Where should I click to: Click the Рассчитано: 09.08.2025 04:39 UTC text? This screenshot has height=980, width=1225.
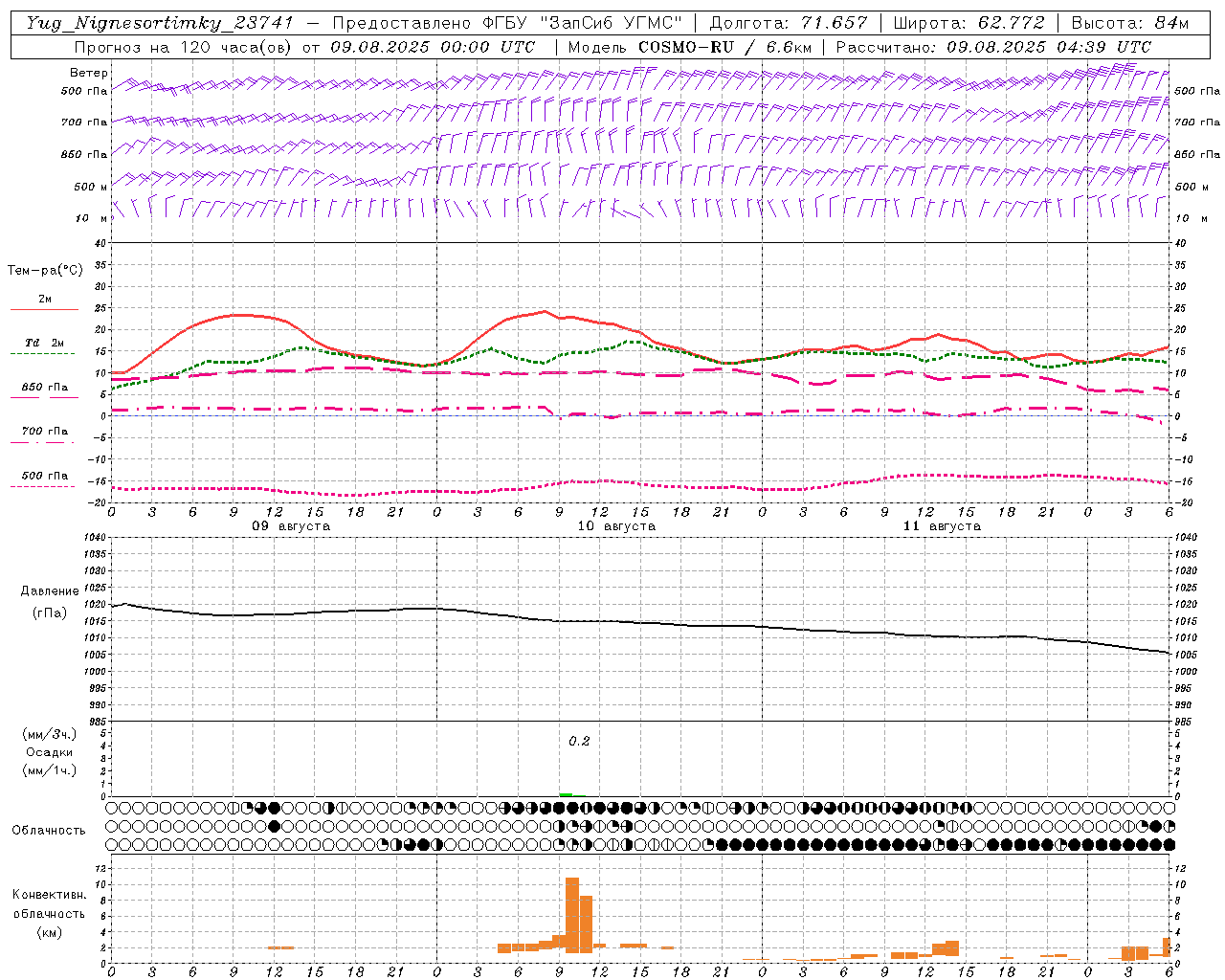pos(994,47)
